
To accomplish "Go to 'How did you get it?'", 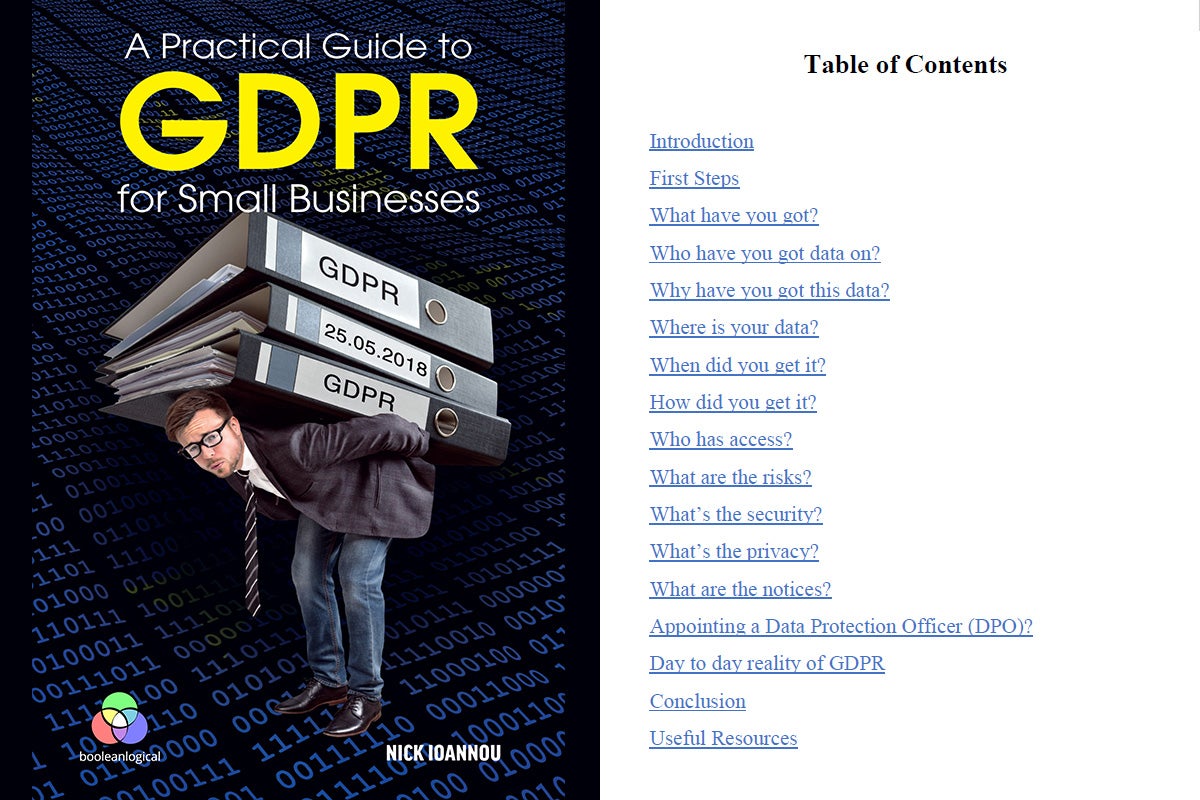I will [x=733, y=403].
